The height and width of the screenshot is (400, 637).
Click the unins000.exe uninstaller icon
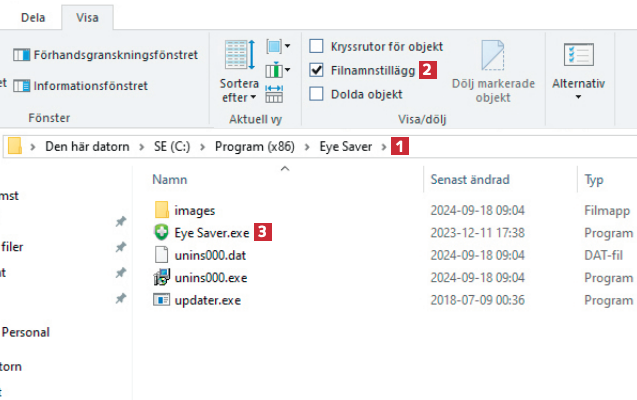[163, 277]
